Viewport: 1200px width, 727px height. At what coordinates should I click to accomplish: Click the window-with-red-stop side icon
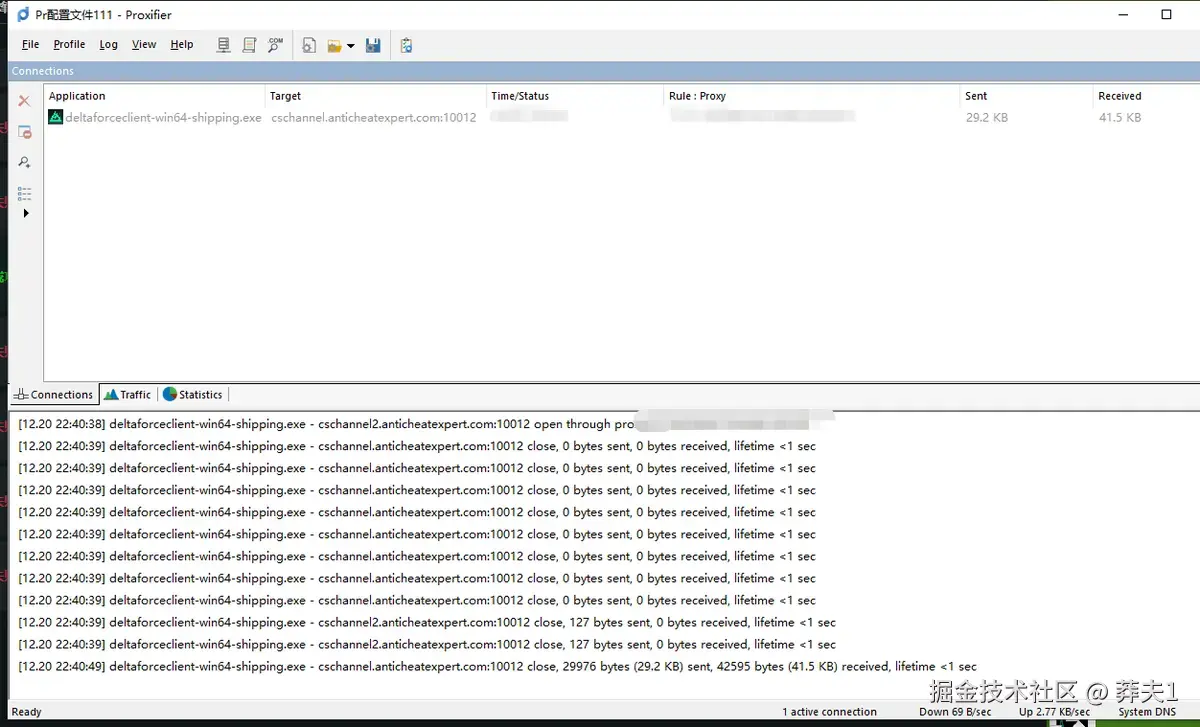25,131
